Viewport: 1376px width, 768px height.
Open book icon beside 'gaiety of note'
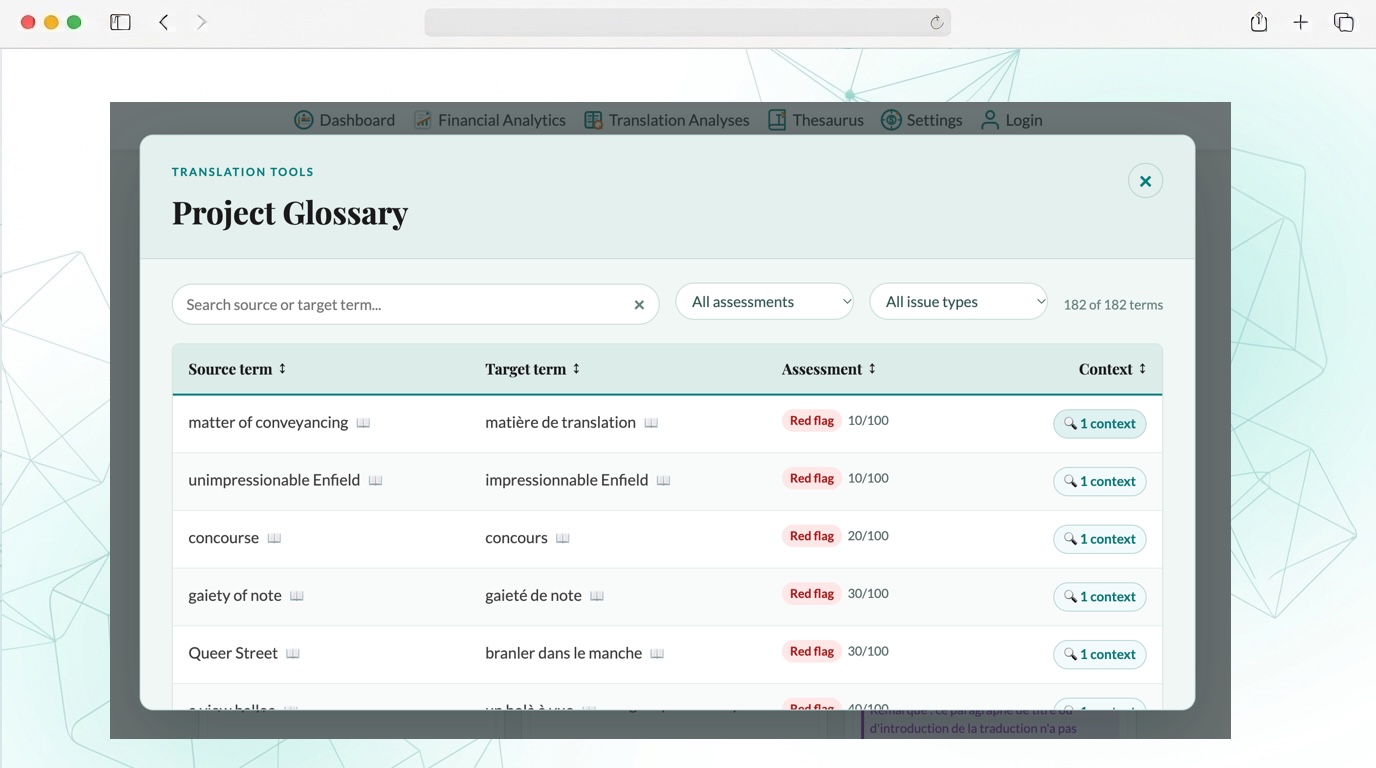pos(297,596)
